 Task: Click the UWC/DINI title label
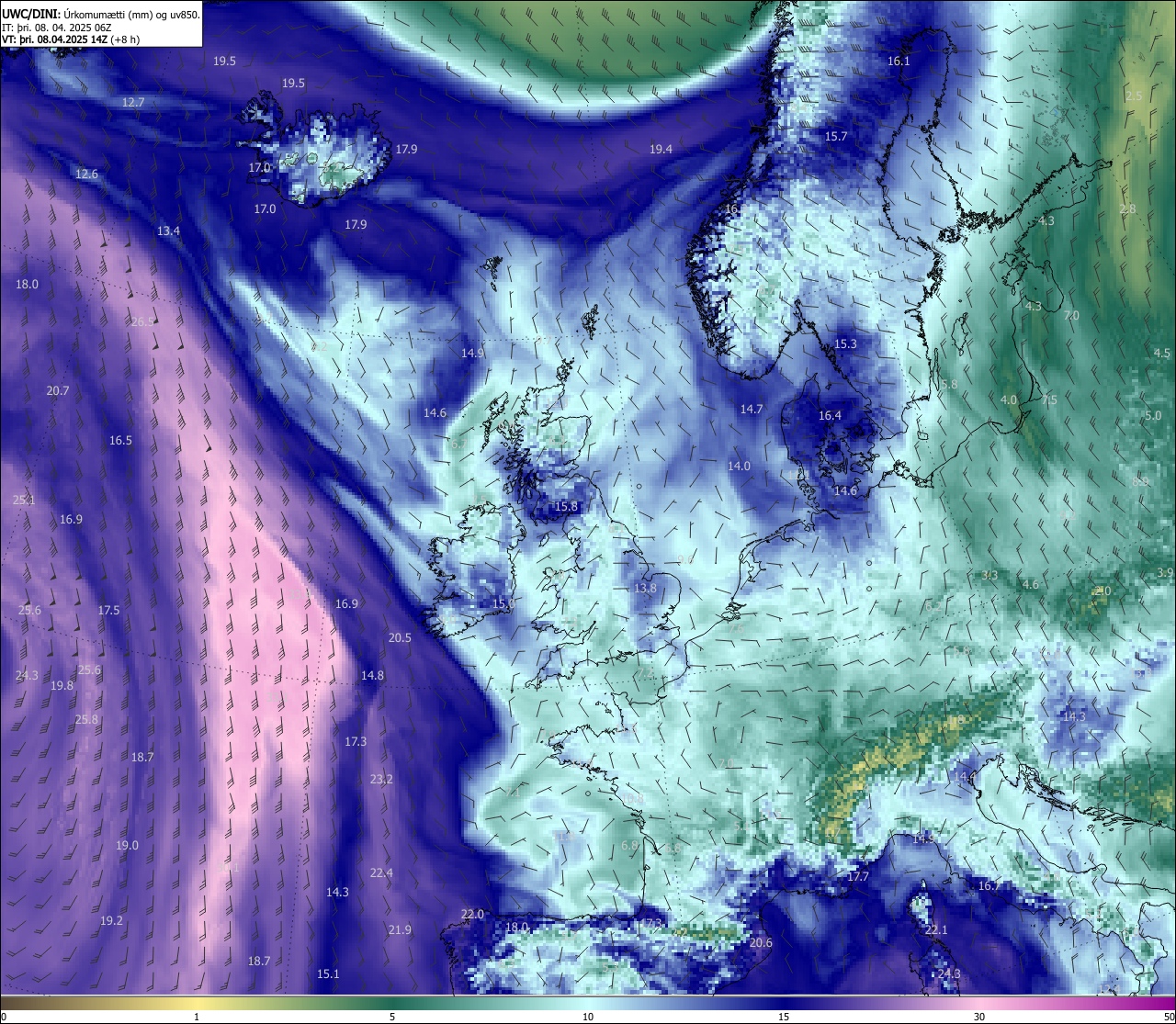click(x=30, y=15)
